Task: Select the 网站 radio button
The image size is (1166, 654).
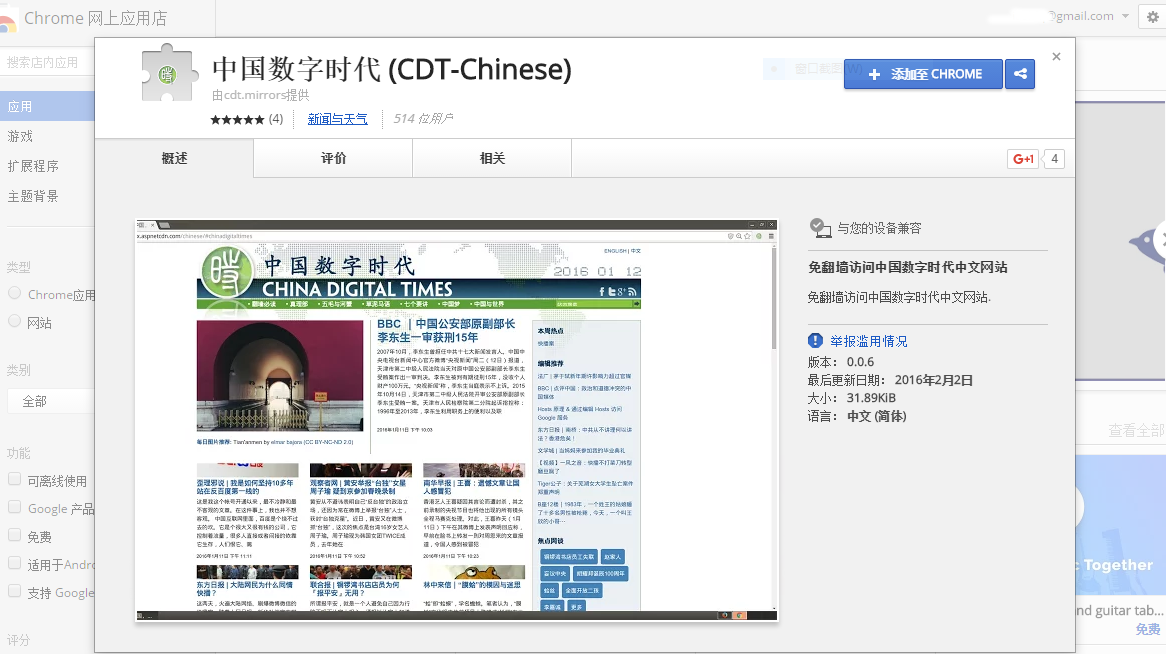Action: pyautogui.click(x=14, y=321)
